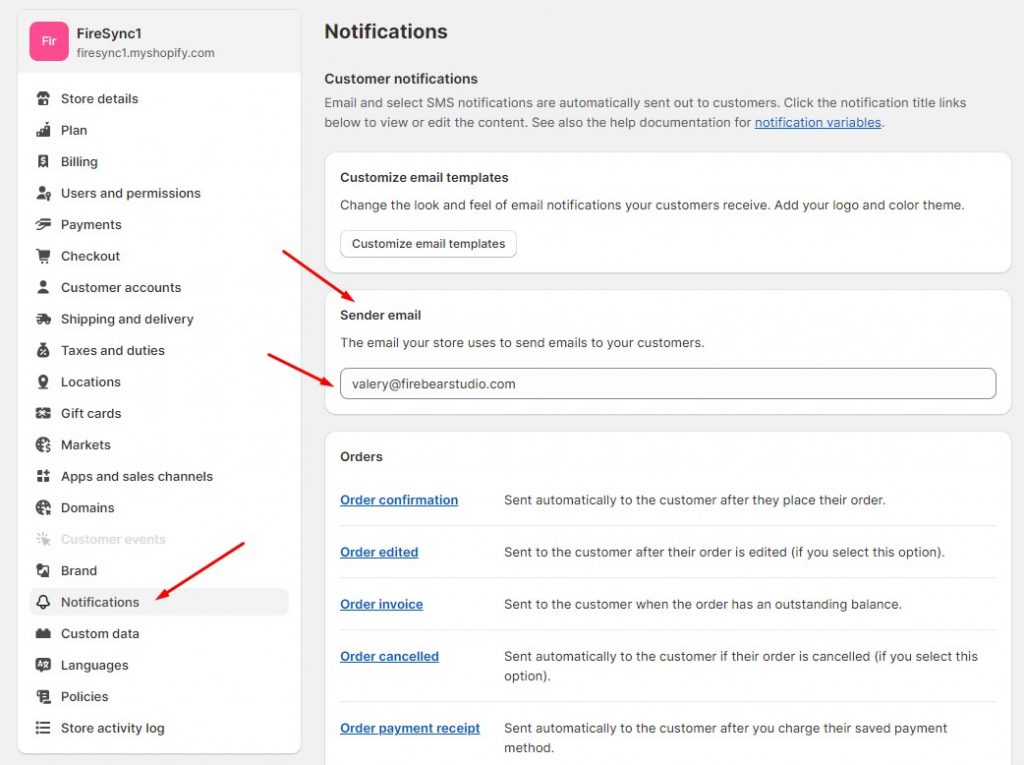Open Store activity log from sidebar

point(112,728)
